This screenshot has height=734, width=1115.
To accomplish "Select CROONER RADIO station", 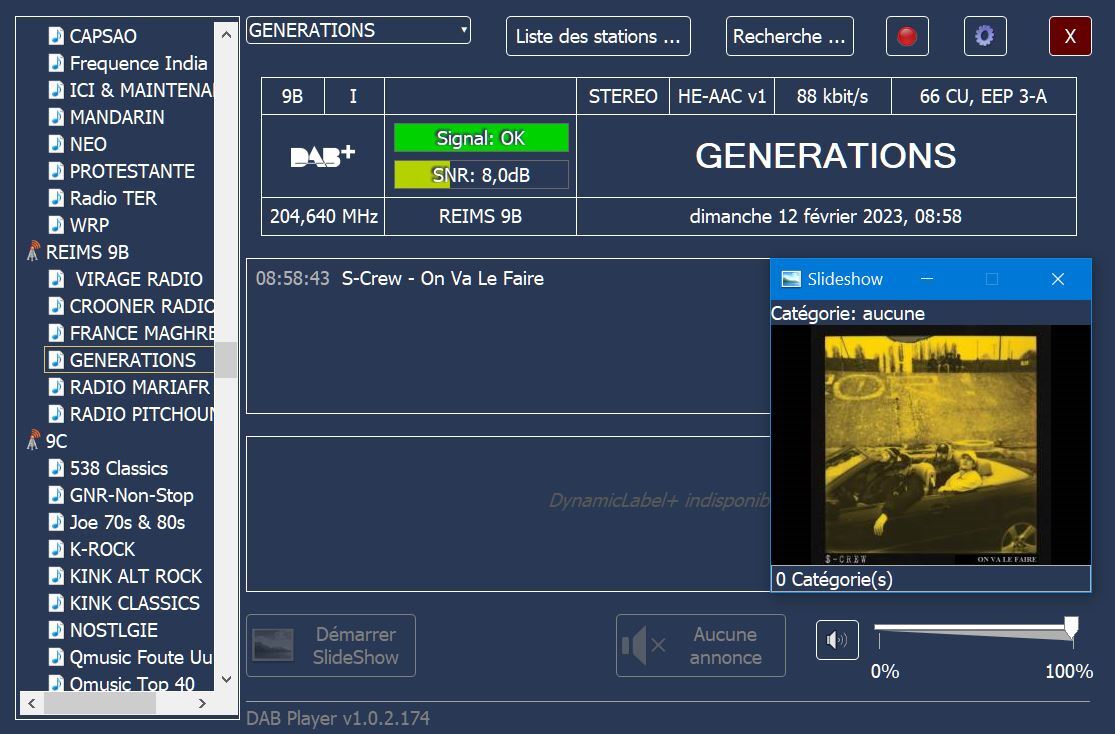I will point(142,306).
